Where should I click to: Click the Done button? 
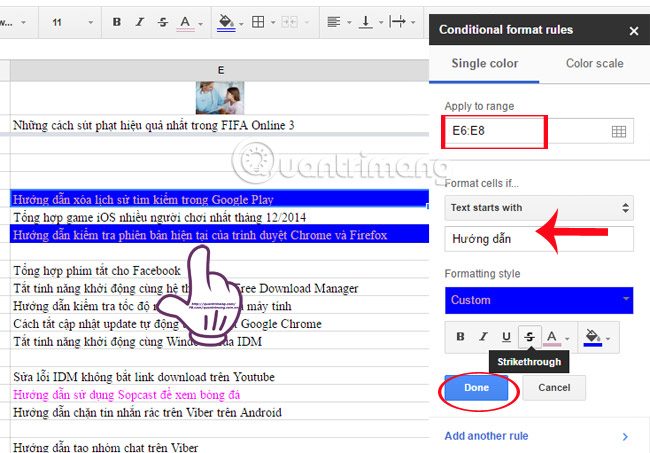pos(476,388)
